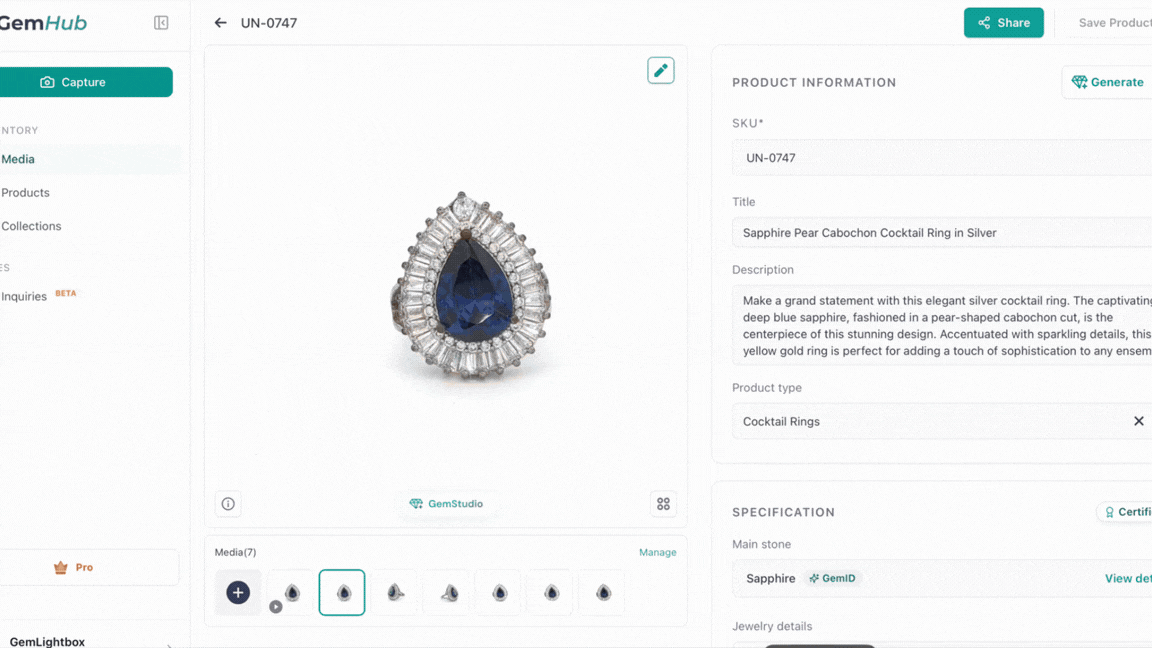Open the image info icon

pyautogui.click(x=228, y=504)
